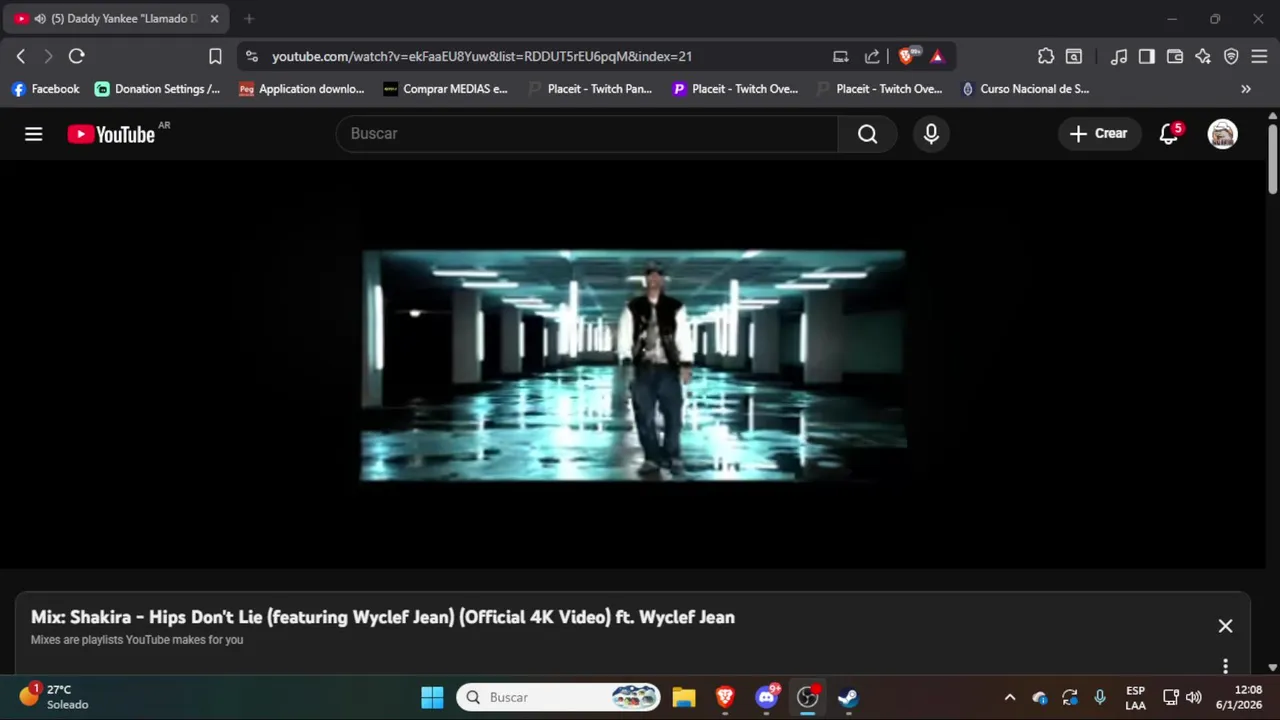
Task: Click the taskbar Buscar search box
Action: click(559, 697)
